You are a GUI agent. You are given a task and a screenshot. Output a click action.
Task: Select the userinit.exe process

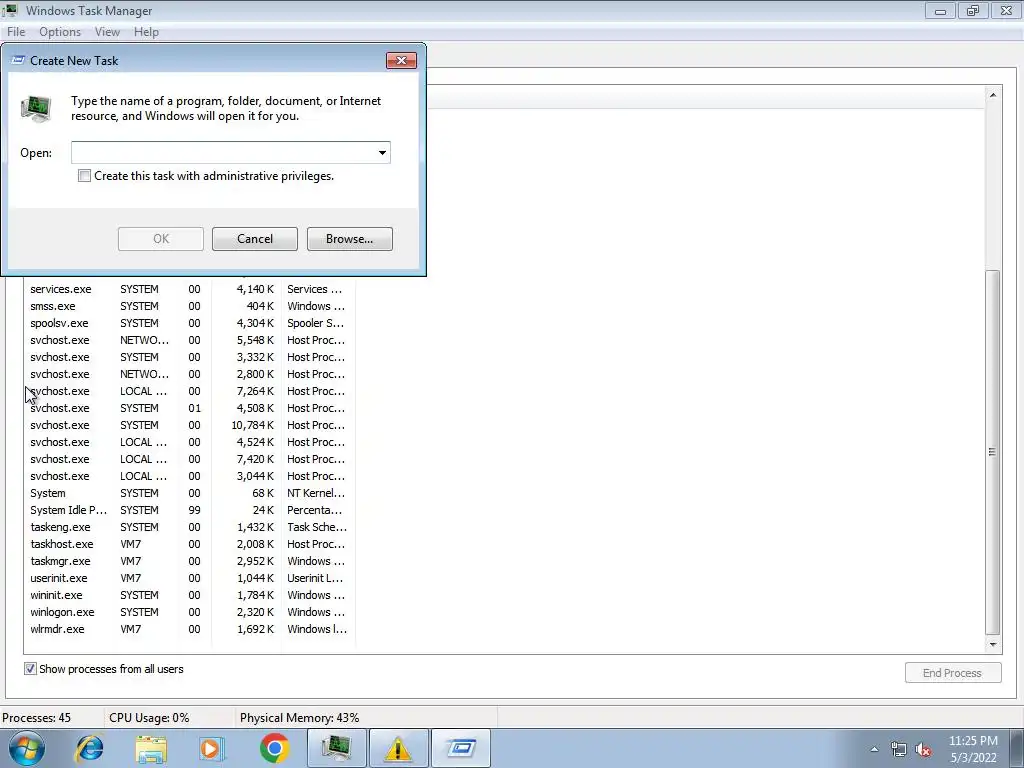click(189, 578)
